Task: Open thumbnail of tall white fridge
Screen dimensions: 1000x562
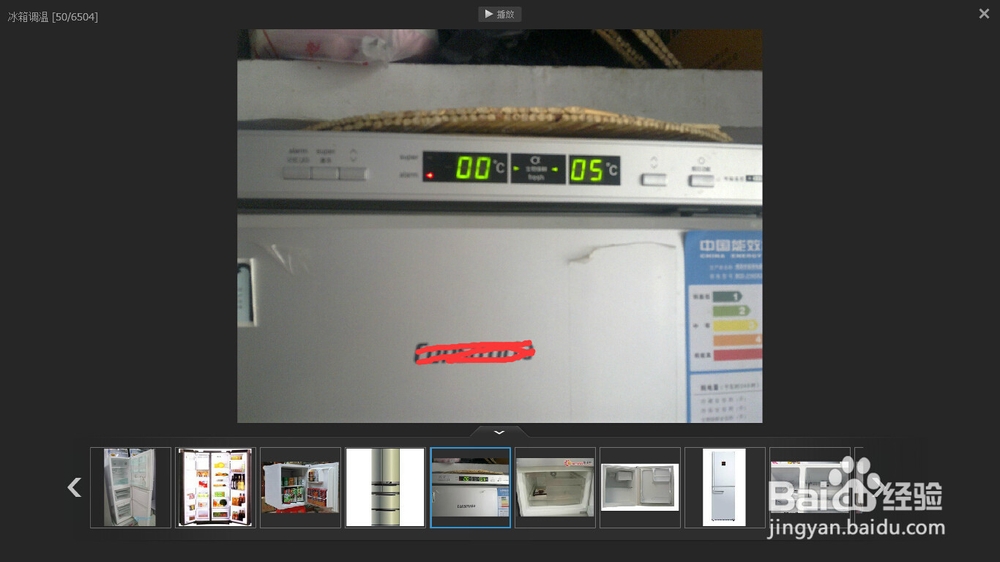Action: pos(724,487)
